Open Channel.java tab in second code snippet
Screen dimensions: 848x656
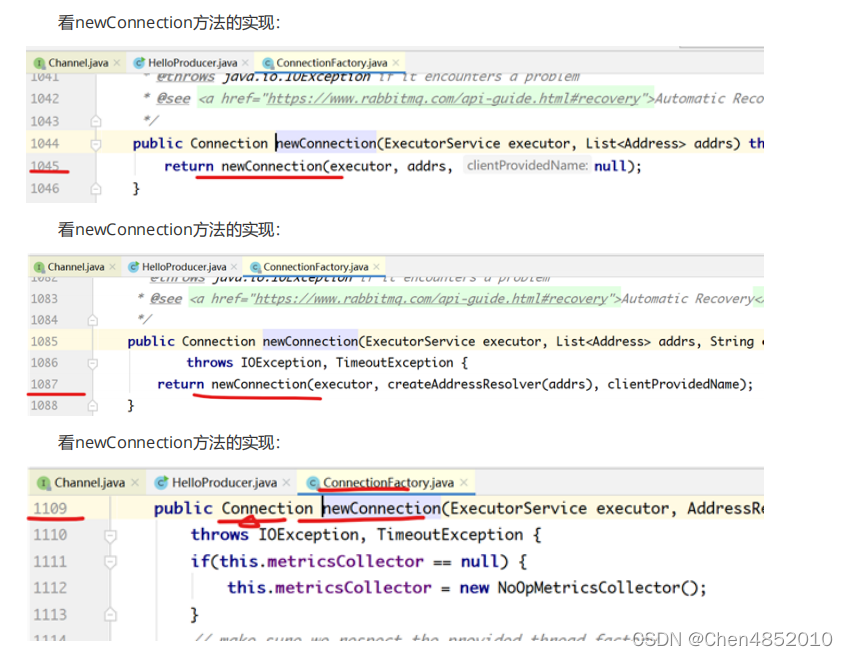[x=76, y=267]
